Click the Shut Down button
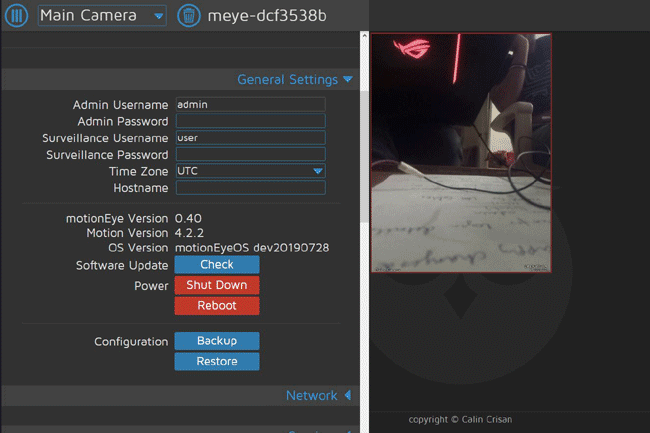 (217, 285)
